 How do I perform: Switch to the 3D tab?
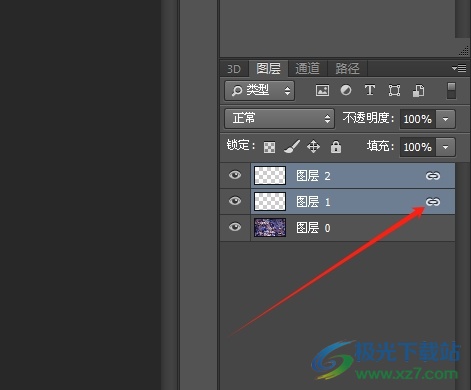point(234,69)
